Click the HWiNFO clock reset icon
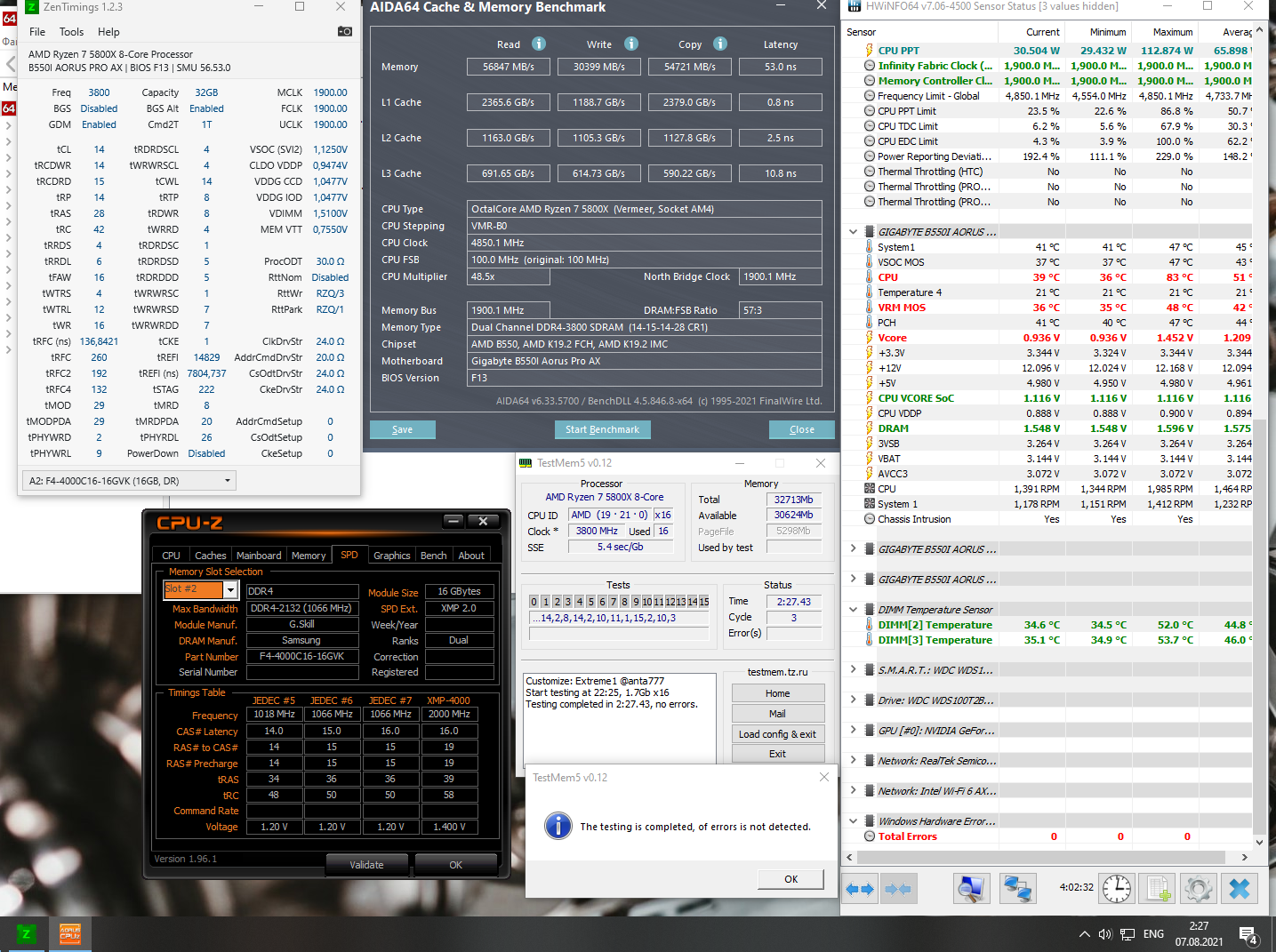Image resolution: width=1276 pixels, height=952 pixels. [1117, 889]
